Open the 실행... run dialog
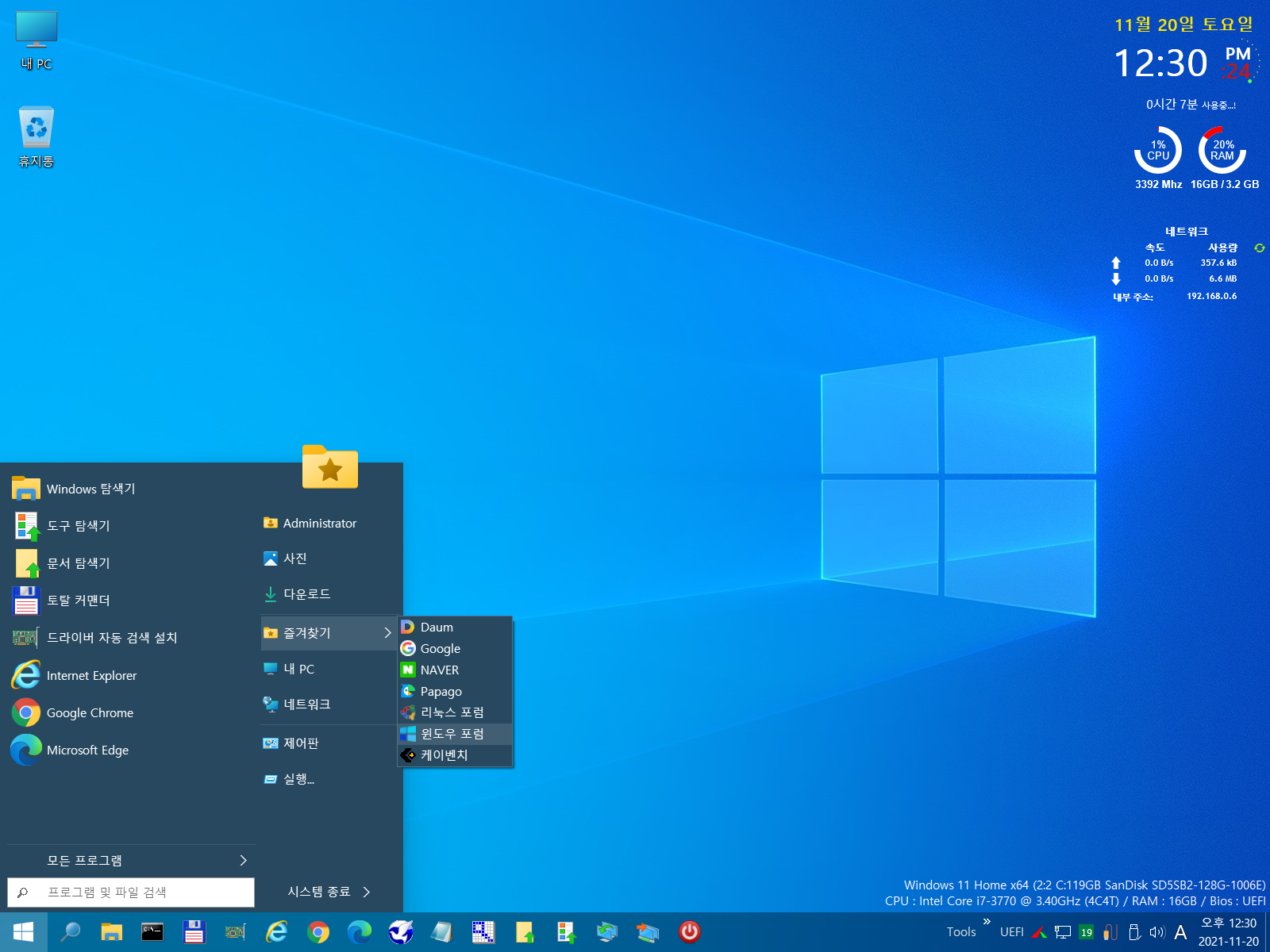This screenshot has width=1270, height=952. point(328,779)
